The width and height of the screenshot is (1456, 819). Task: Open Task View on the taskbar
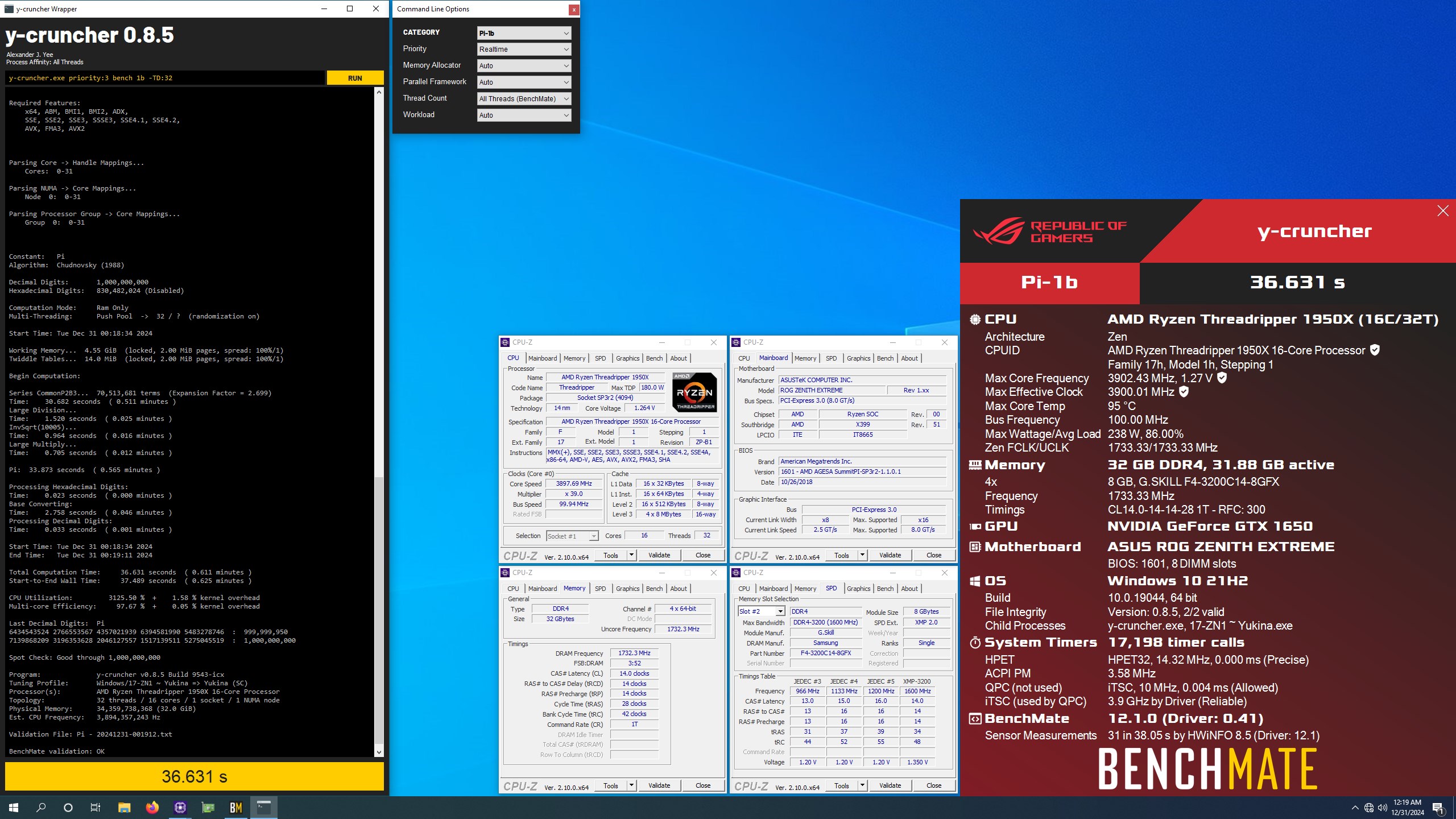(96, 808)
